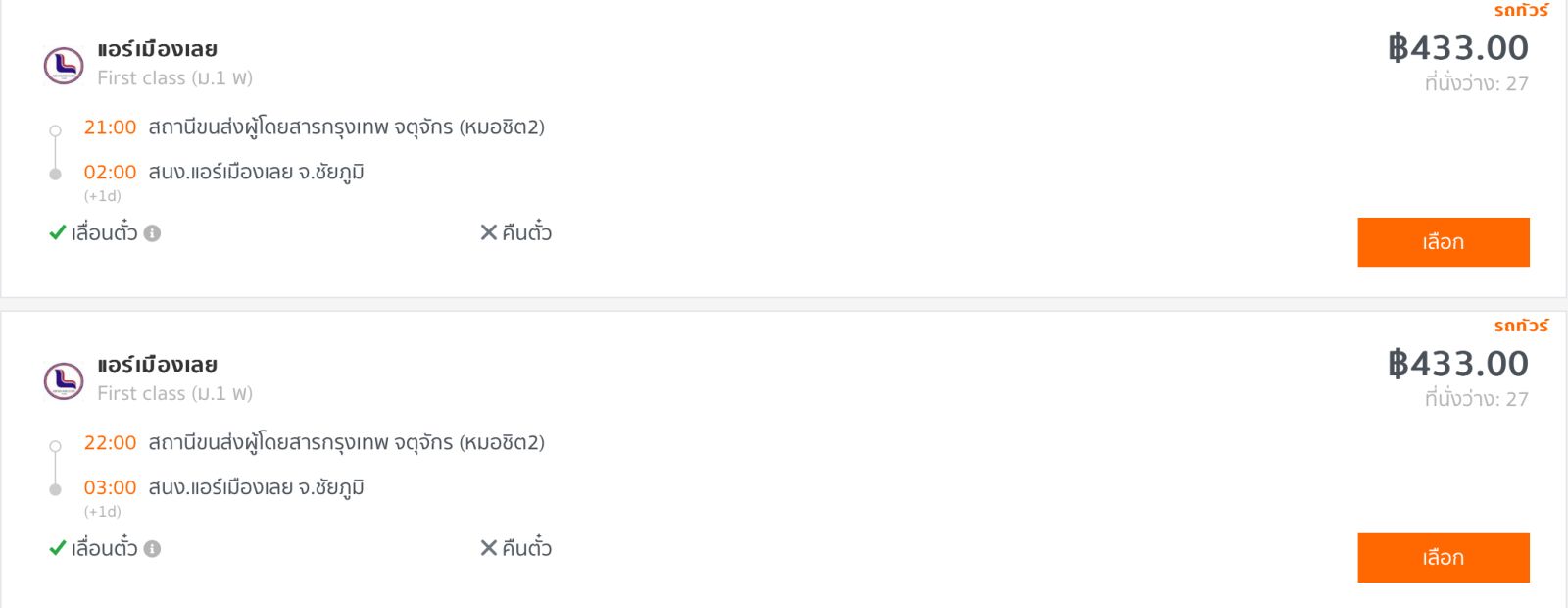Click the green checkmark for เลื่อนตั๋ว on the first trip

tap(58, 232)
